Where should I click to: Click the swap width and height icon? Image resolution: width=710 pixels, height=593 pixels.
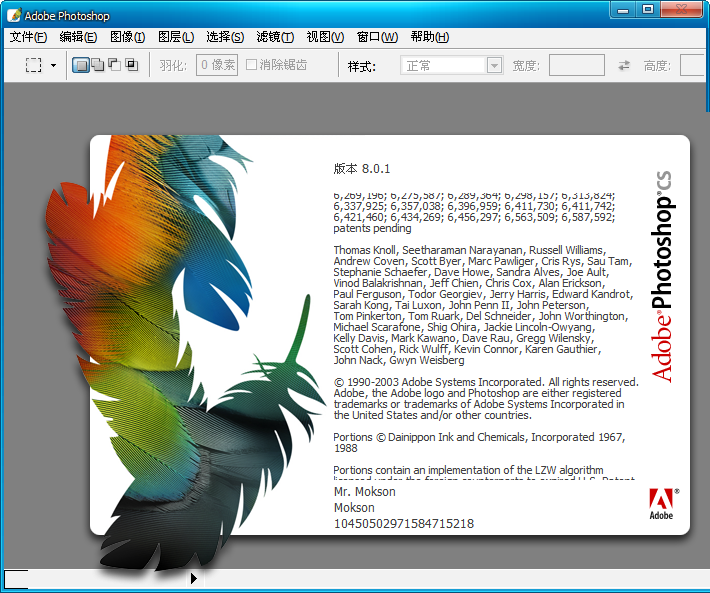pos(624,66)
